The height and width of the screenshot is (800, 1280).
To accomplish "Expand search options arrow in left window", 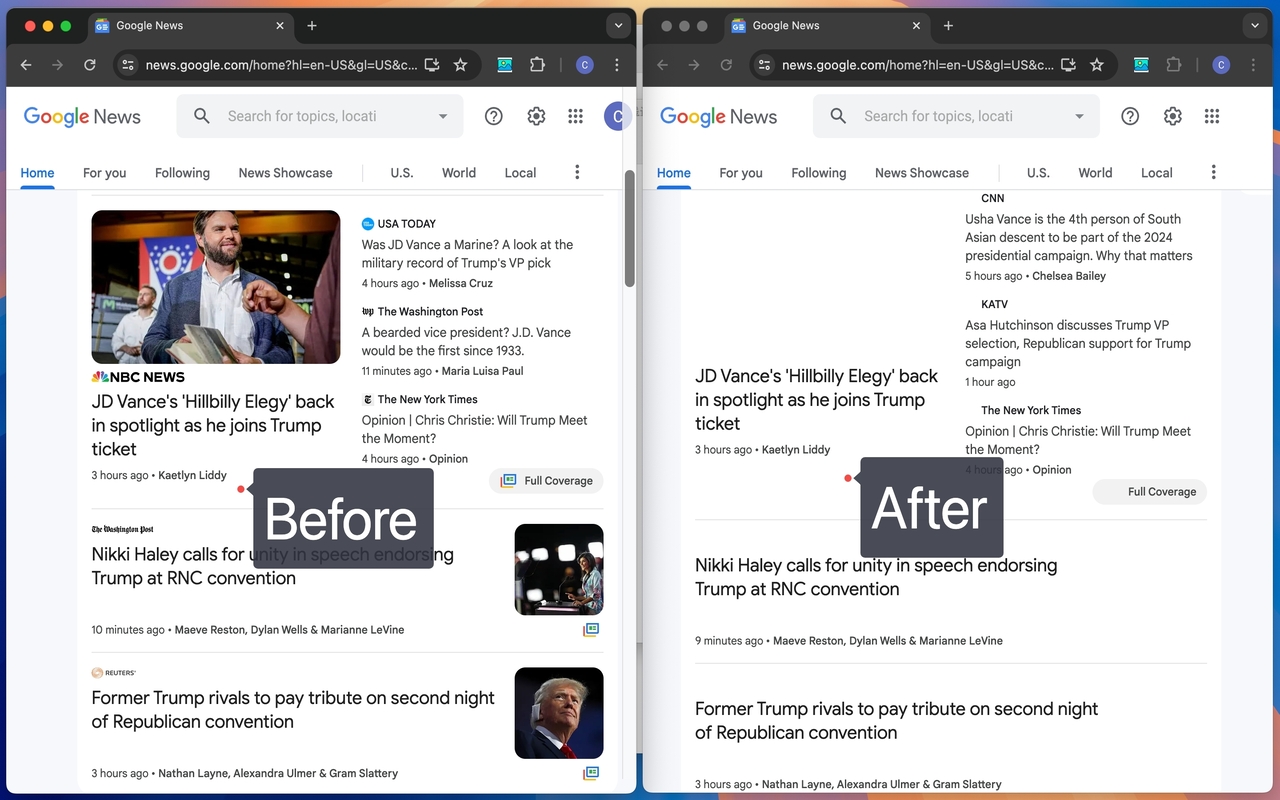I will (x=443, y=116).
